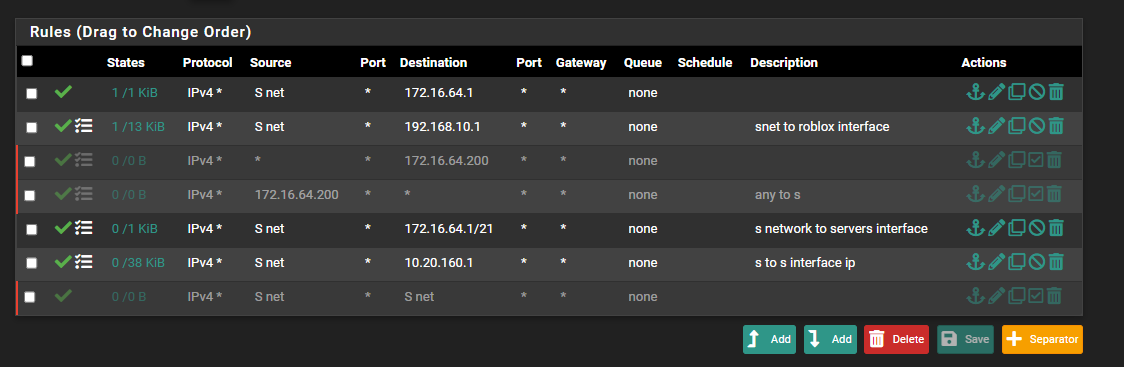Click the orange Separator button
Image resolution: width=1124 pixels, height=367 pixels.
[x=1042, y=339]
